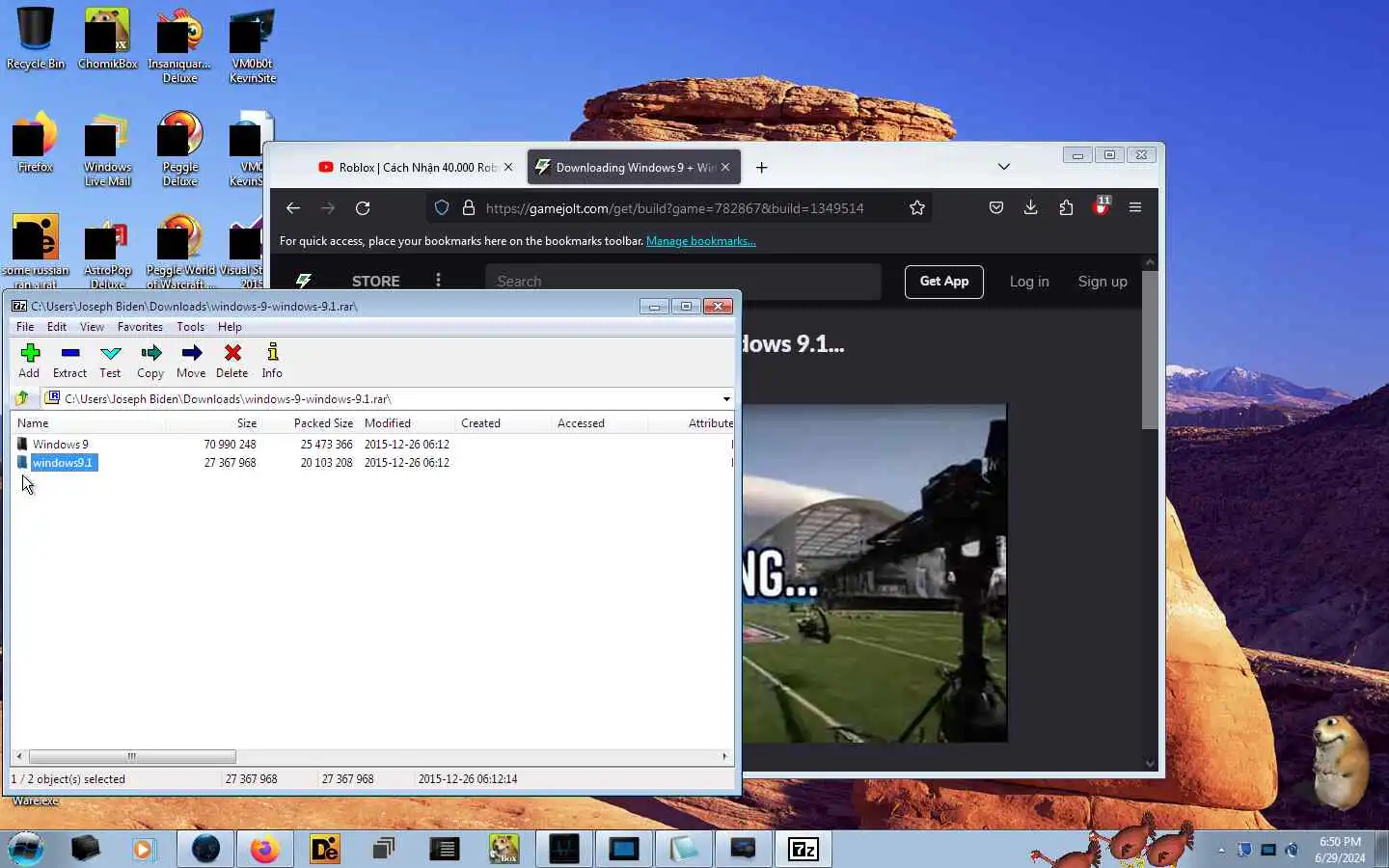Click the tracking protection shield icon
This screenshot has height=868, width=1389.
pyautogui.click(x=442, y=208)
